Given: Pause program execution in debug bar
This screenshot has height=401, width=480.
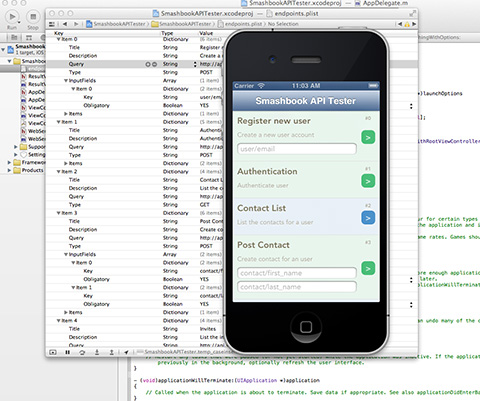Looking at the screenshot, I should 68,352.
